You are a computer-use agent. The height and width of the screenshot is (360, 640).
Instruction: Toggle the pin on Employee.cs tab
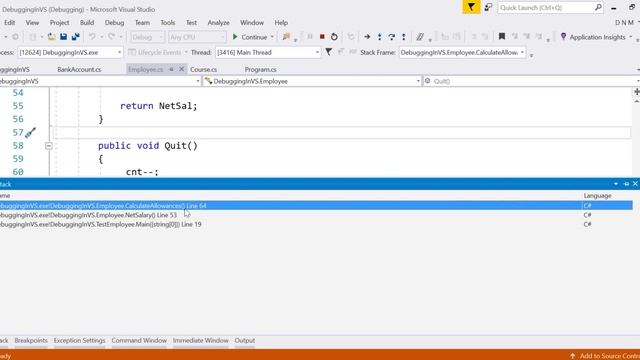click(171, 69)
